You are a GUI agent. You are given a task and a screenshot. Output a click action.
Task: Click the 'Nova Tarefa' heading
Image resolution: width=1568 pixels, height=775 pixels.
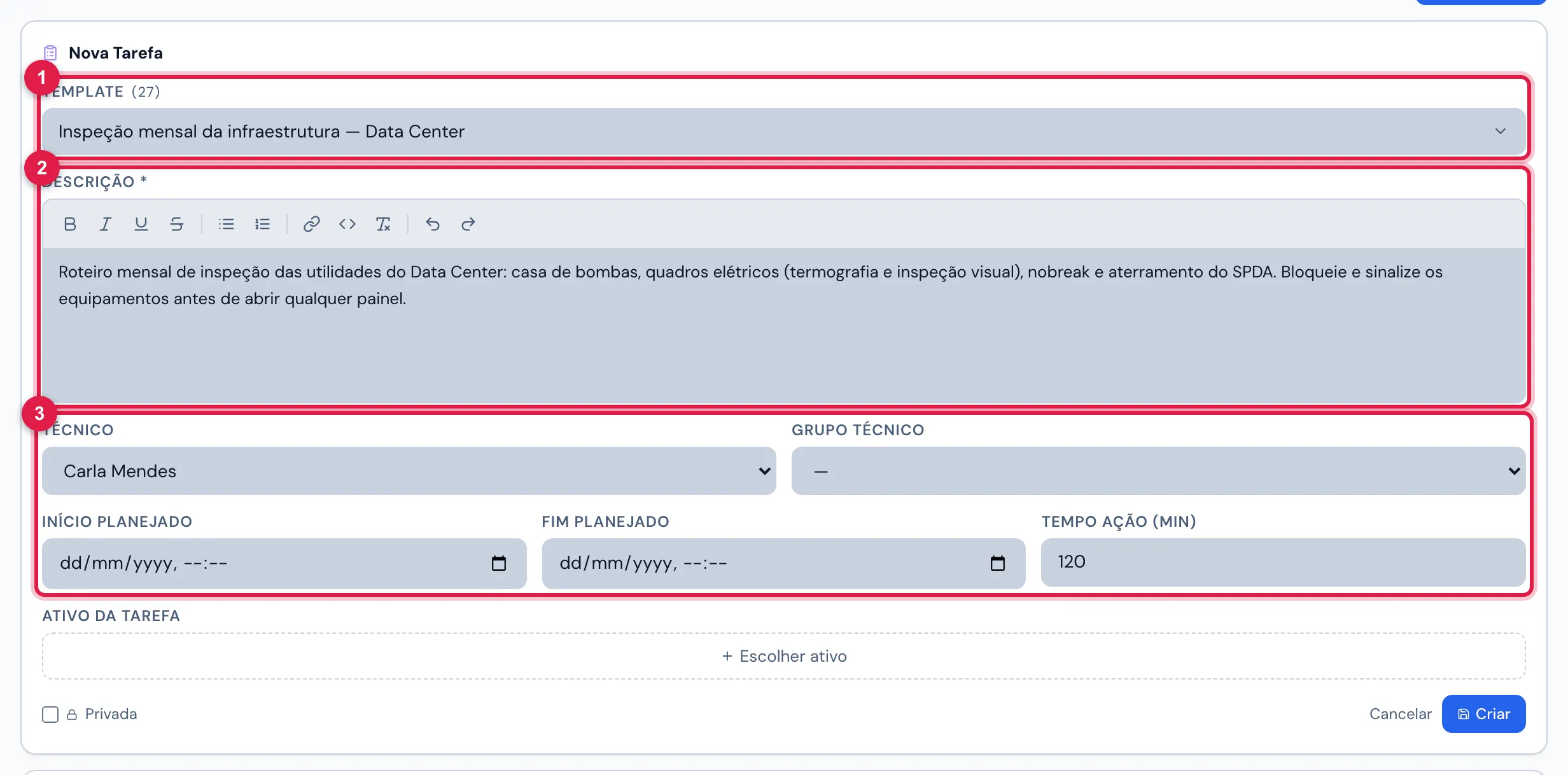(x=116, y=53)
